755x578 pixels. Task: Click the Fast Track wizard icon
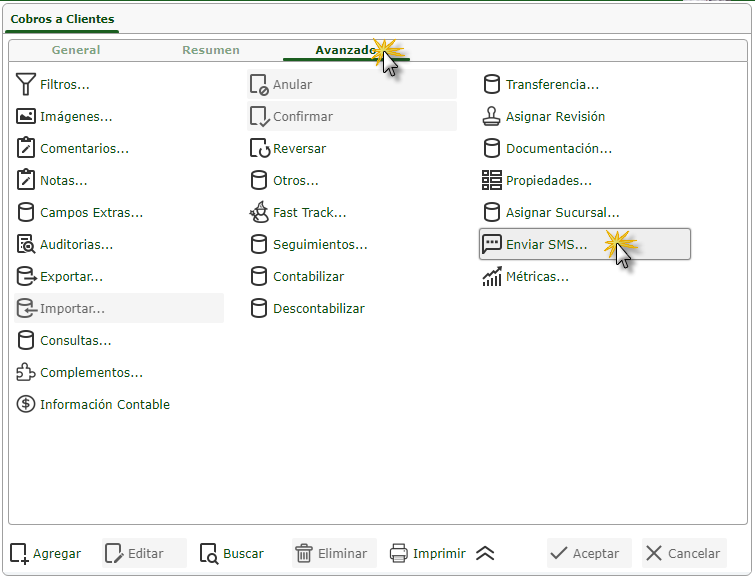tap(259, 212)
